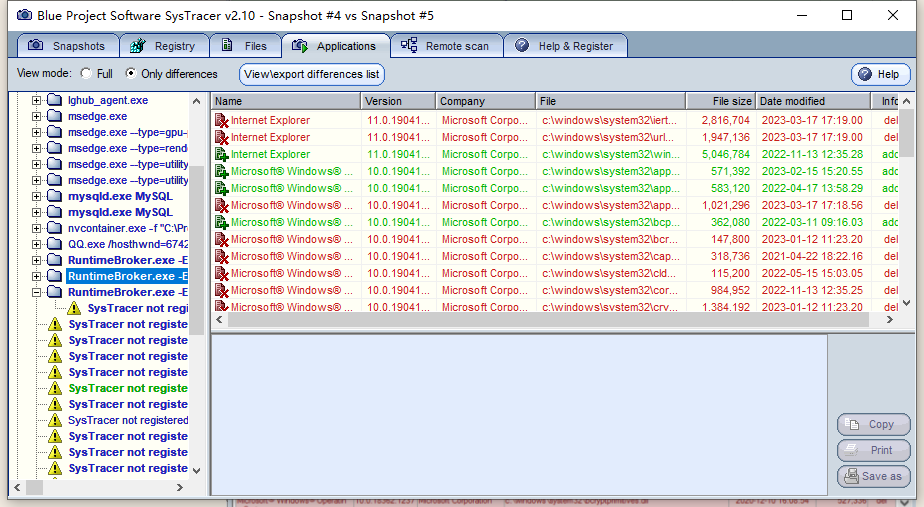Open the Files tab

pyautogui.click(x=245, y=46)
